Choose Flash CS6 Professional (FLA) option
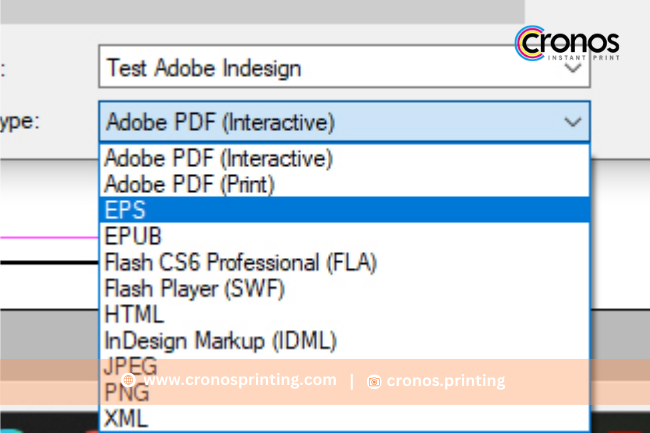 [344, 262]
